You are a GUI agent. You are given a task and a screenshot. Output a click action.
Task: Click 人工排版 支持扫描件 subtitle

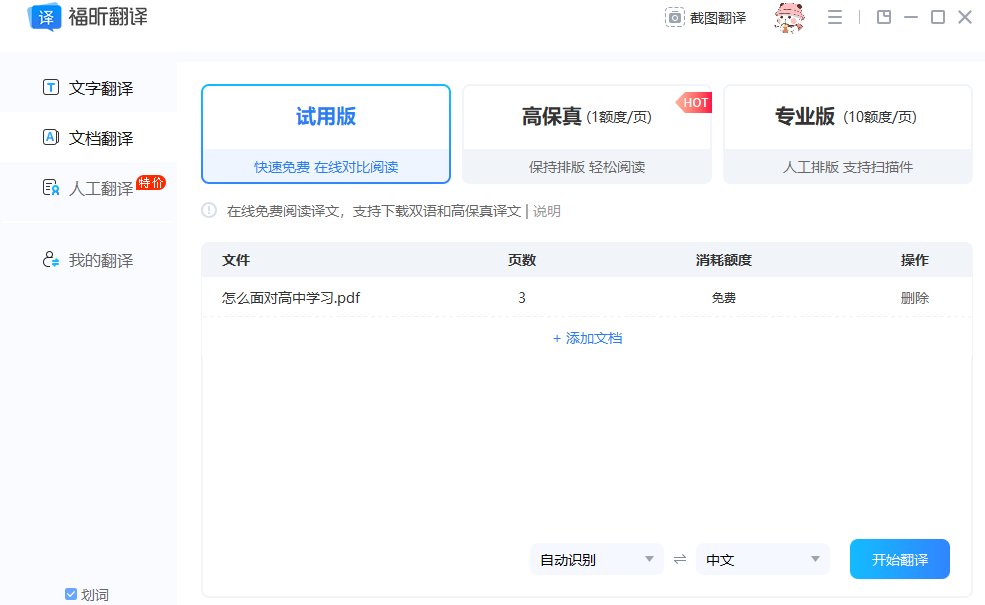coord(848,167)
